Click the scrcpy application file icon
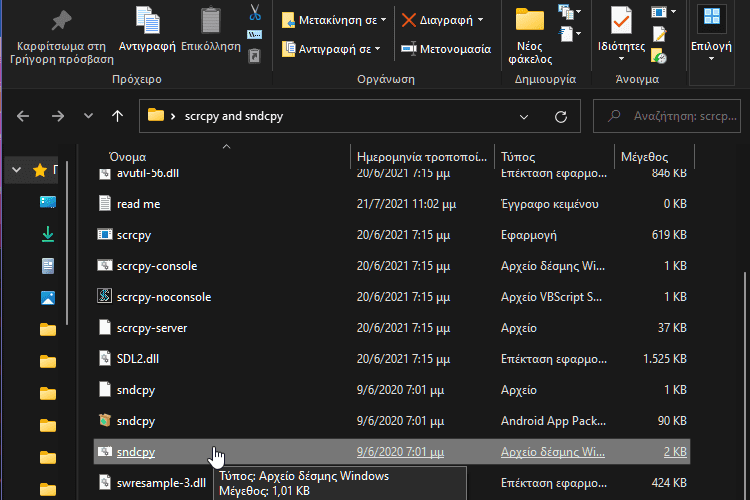Viewport: 750px width, 500px height. [x=104, y=234]
